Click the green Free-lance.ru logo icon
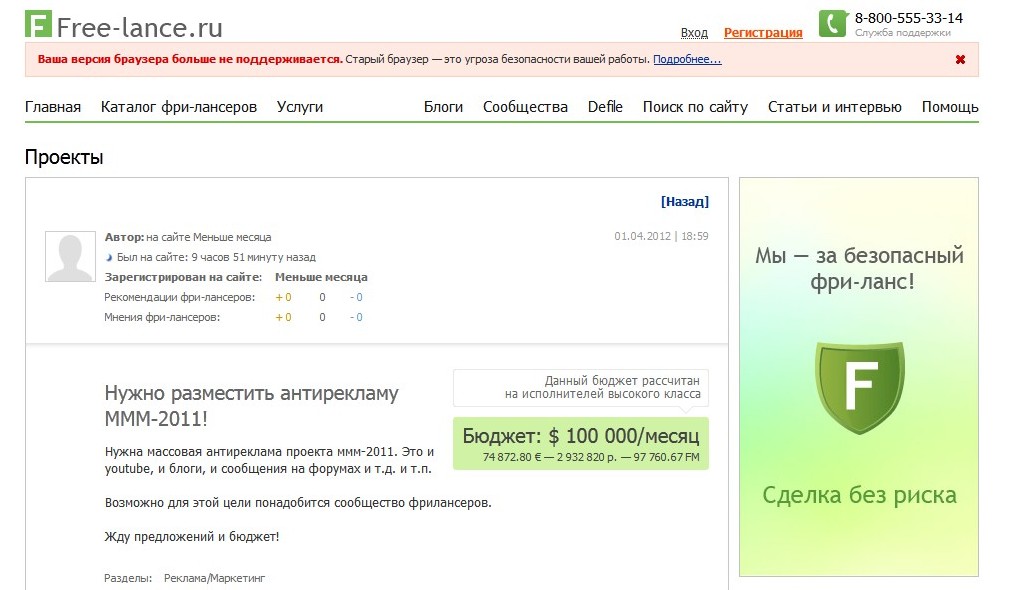This screenshot has width=1015, height=590. point(38,25)
